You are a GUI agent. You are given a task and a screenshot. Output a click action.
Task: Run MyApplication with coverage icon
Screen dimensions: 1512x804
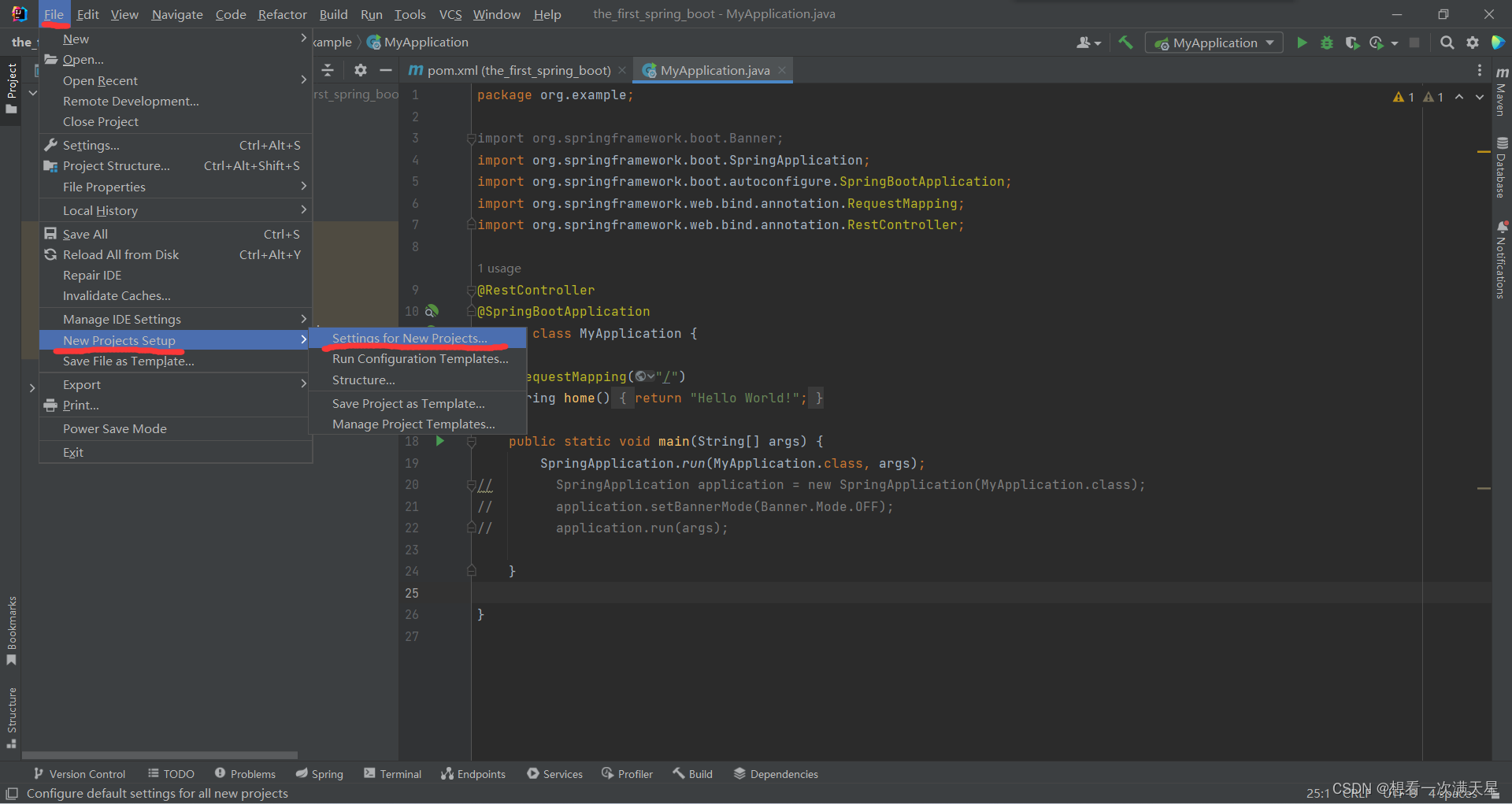point(1353,43)
